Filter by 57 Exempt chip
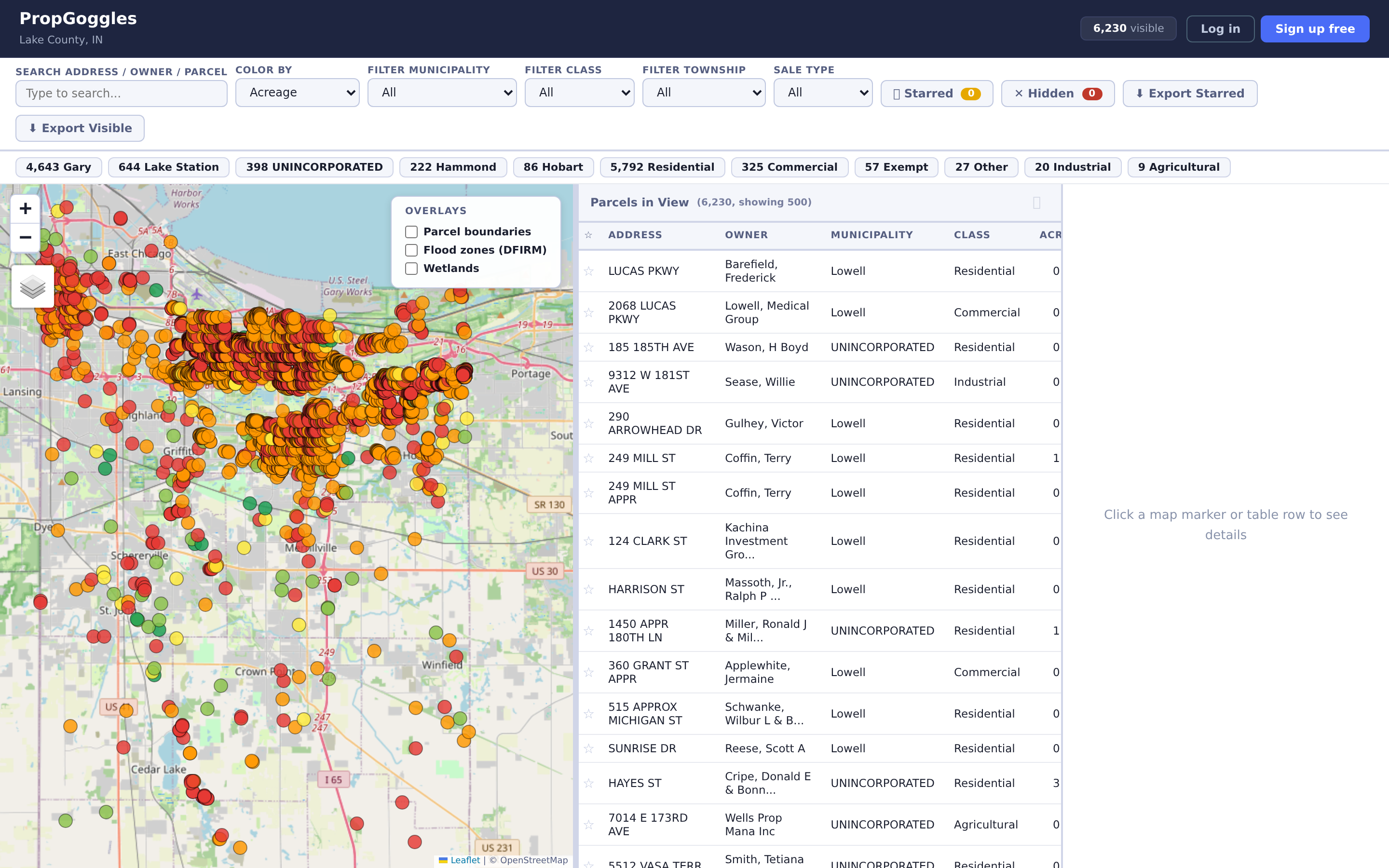1389x868 pixels. click(897, 167)
